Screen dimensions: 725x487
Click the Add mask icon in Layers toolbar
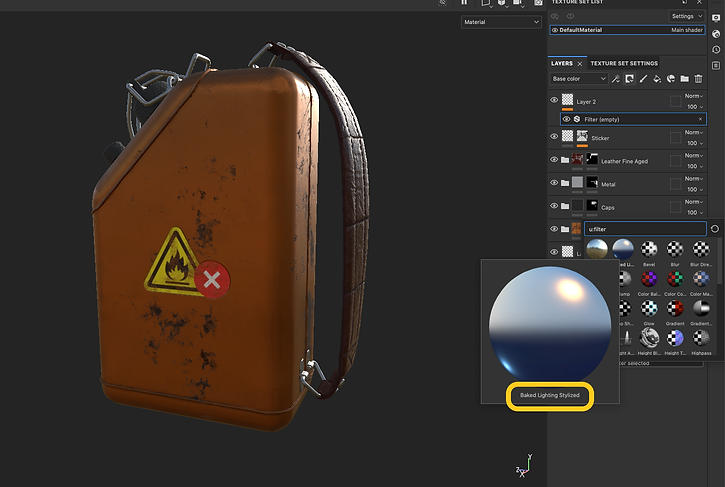[x=629, y=79]
